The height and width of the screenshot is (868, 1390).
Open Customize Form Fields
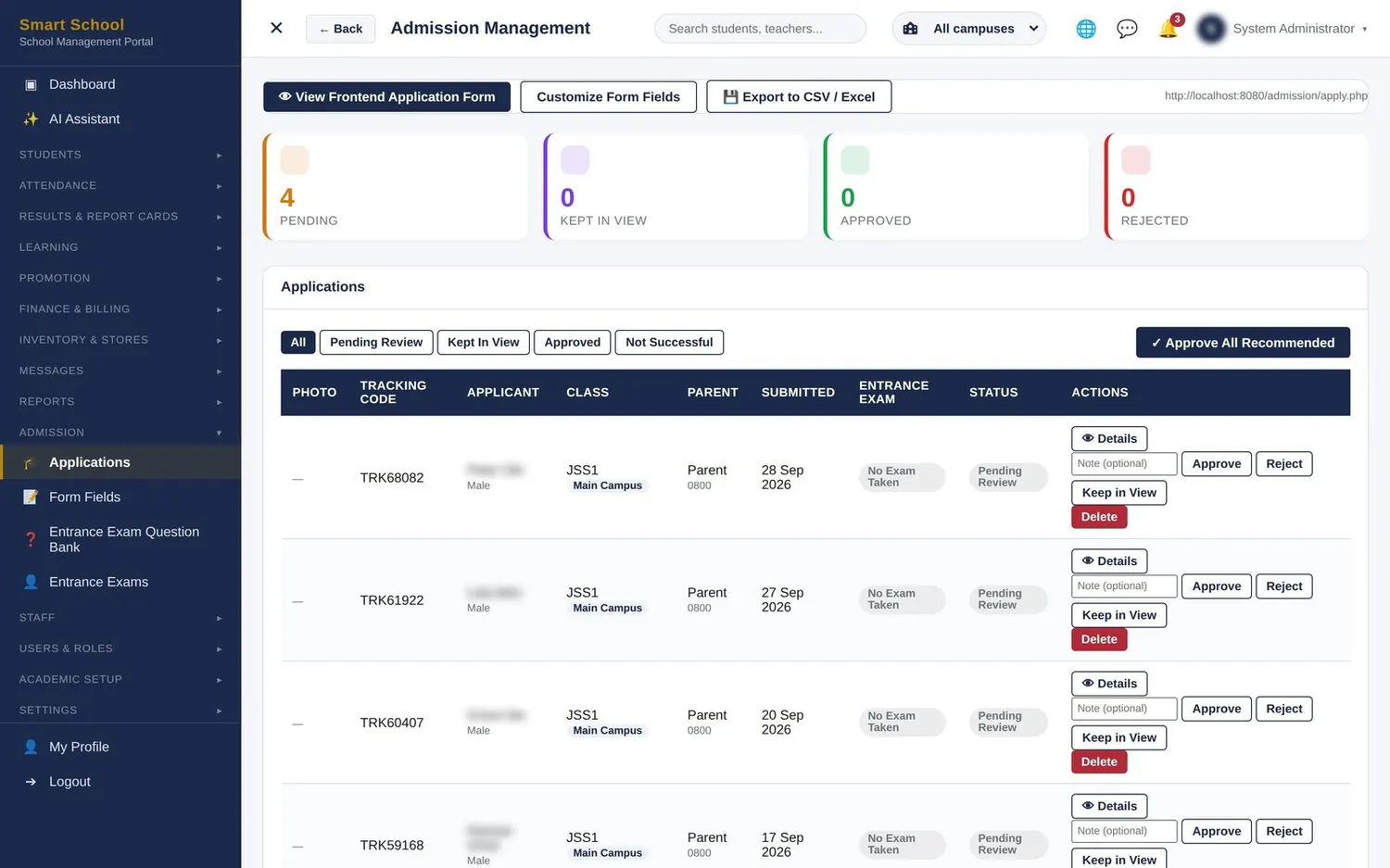(608, 96)
